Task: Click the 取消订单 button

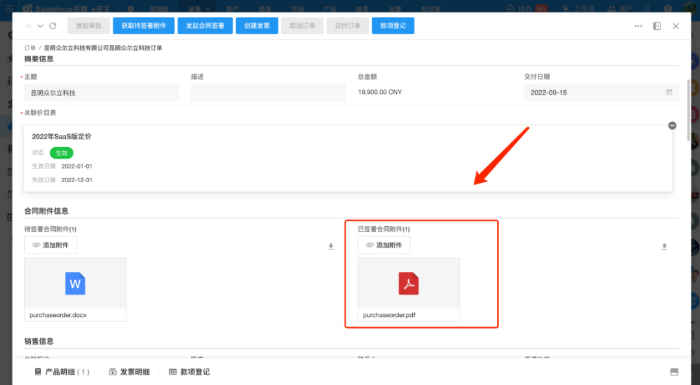Action: click(x=302, y=25)
